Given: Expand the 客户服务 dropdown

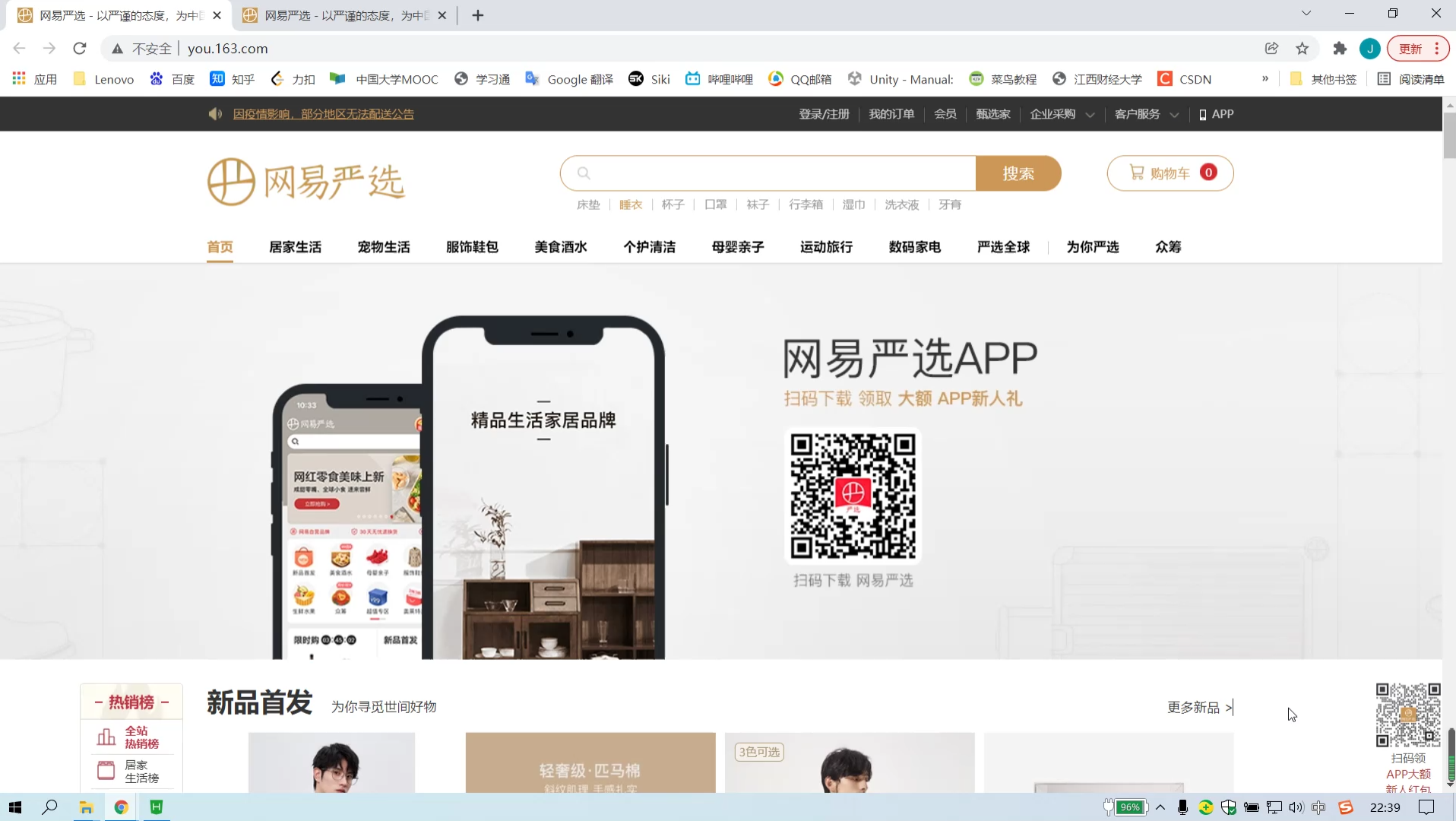Looking at the screenshot, I should [1147, 114].
